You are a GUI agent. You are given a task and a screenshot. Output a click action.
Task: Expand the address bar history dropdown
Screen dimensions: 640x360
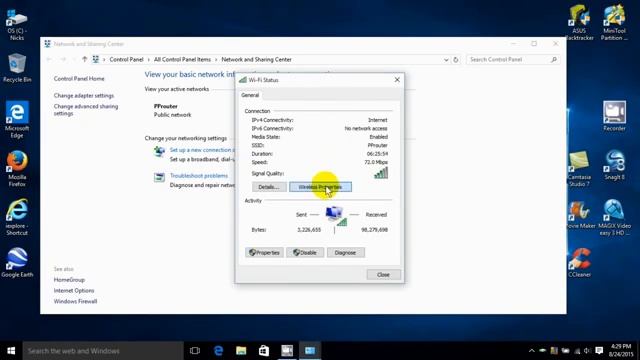[446, 60]
